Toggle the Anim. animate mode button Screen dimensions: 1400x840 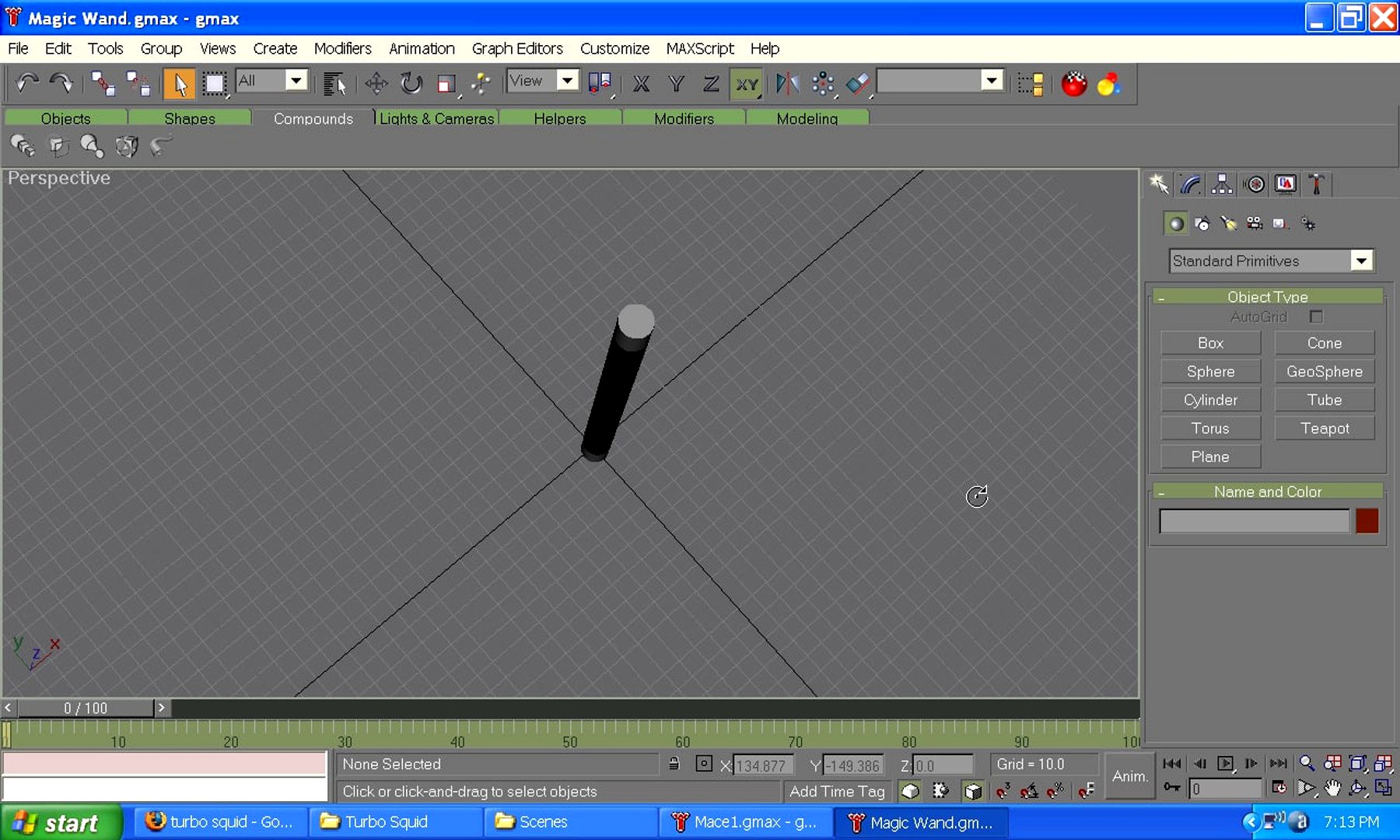point(1129,776)
